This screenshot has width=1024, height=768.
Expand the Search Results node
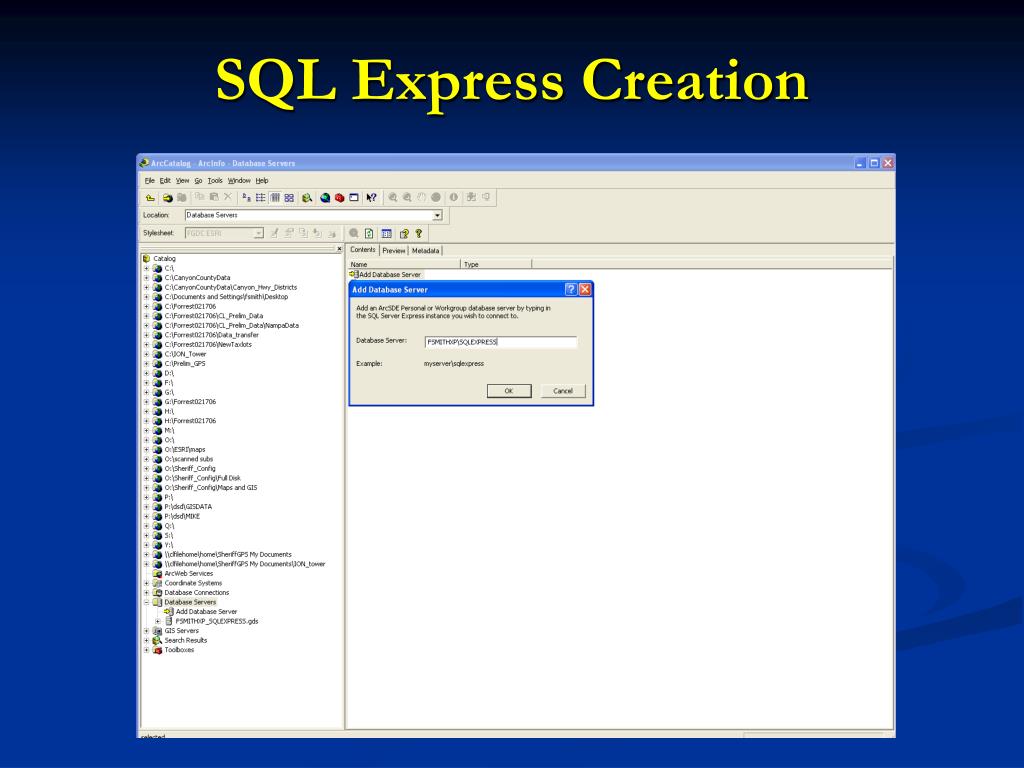point(146,640)
